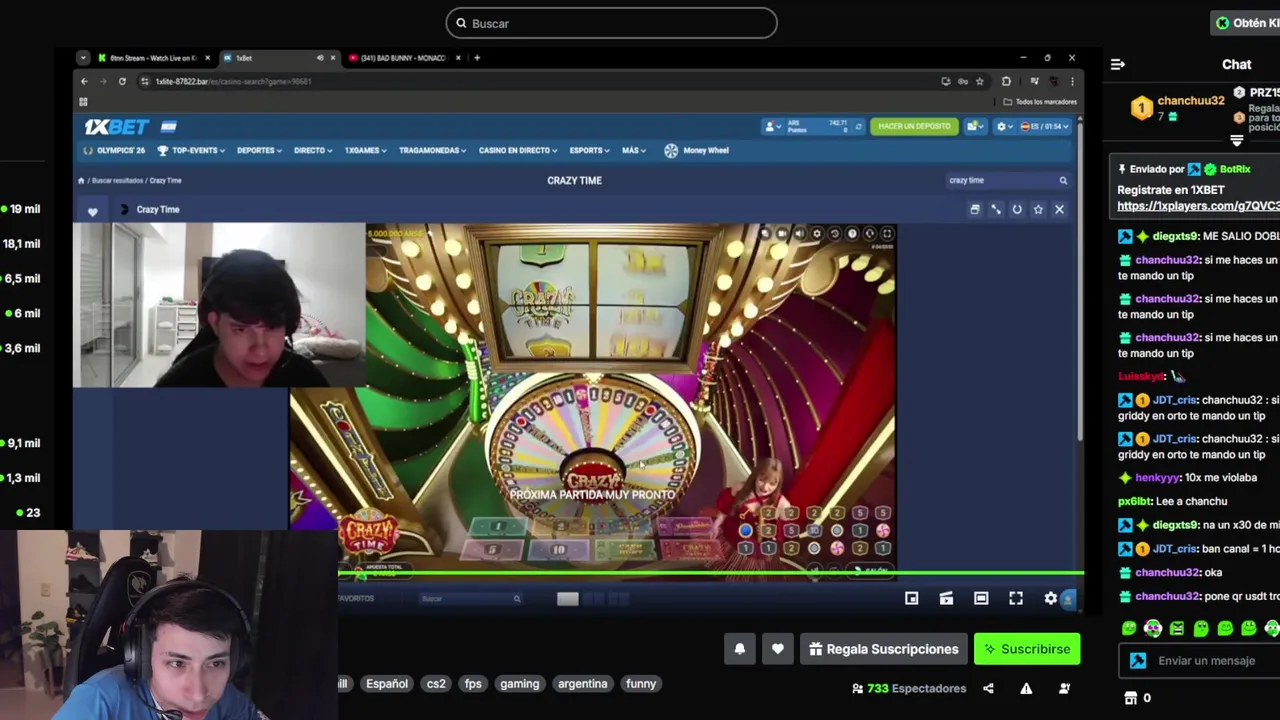This screenshot has width=1280, height=720.
Task: Click the Suscribirse button
Action: coord(1027,649)
